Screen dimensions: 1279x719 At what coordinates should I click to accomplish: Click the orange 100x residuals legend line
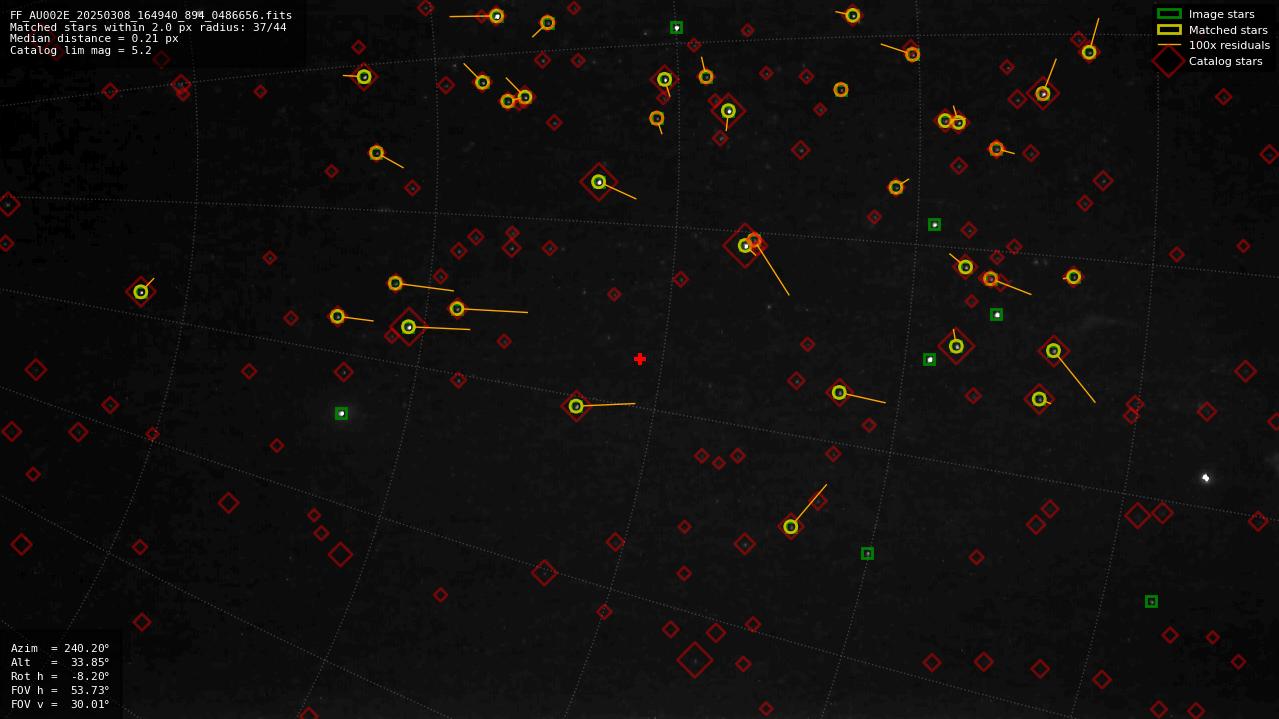(1169, 45)
